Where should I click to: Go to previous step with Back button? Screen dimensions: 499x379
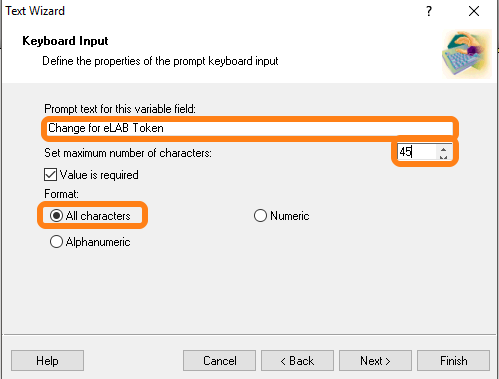pos(298,361)
